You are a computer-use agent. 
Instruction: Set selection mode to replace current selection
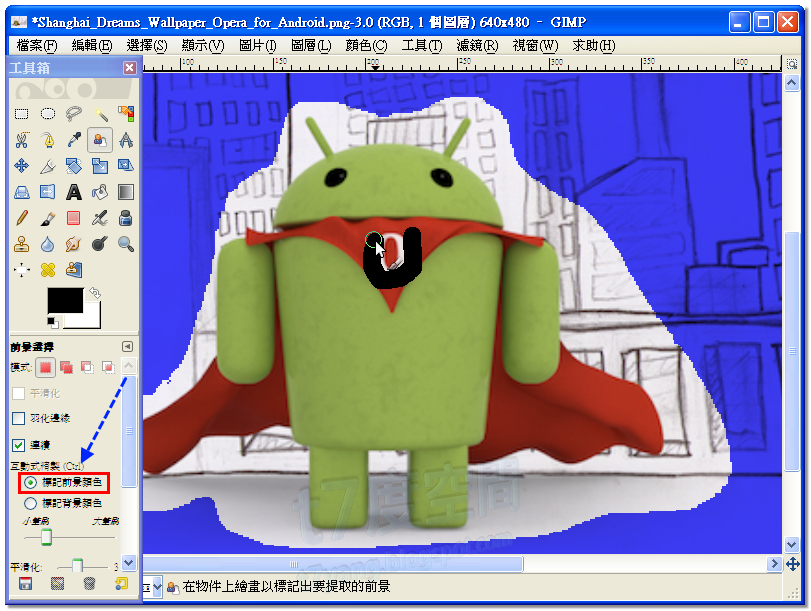point(46,368)
